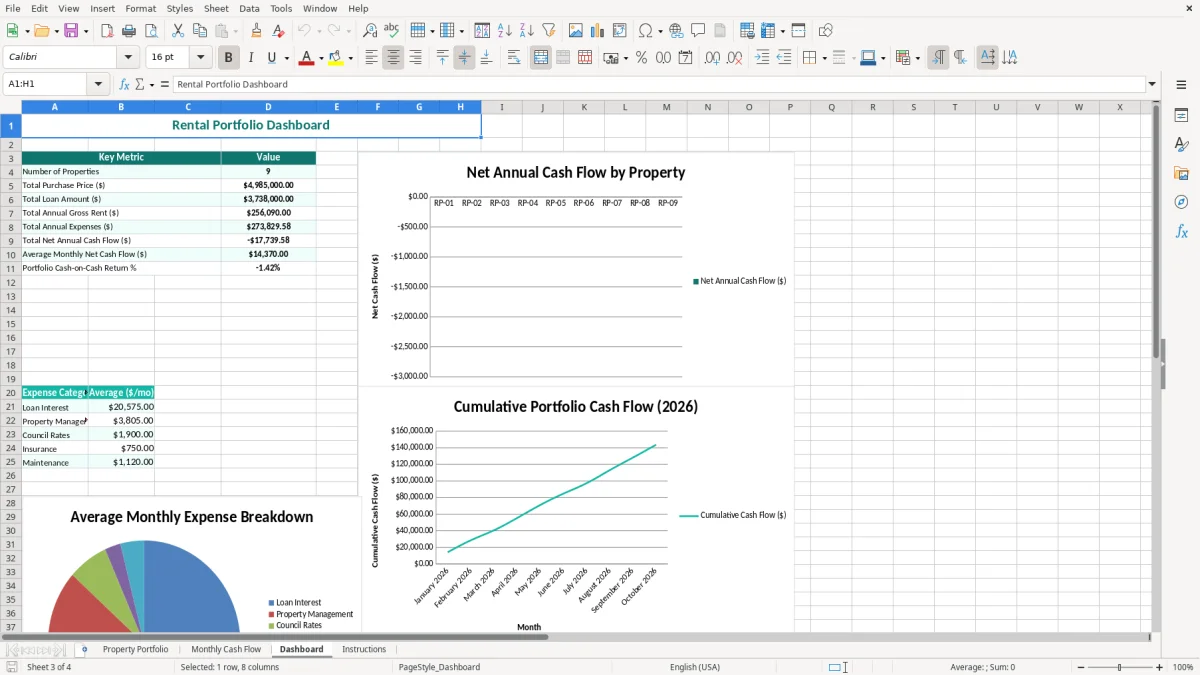Screen dimensions: 1200x675
Task: Switch to the Property Portfolio sheet tab
Action: pyautogui.click(x=135, y=649)
